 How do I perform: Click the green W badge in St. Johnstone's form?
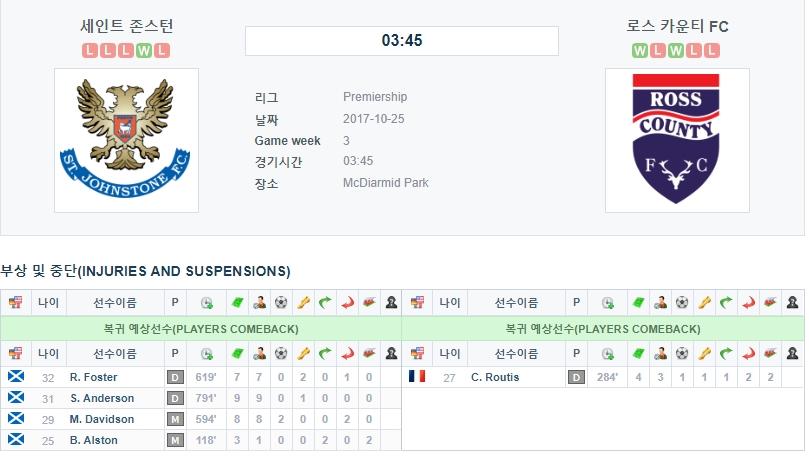click(144, 51)
